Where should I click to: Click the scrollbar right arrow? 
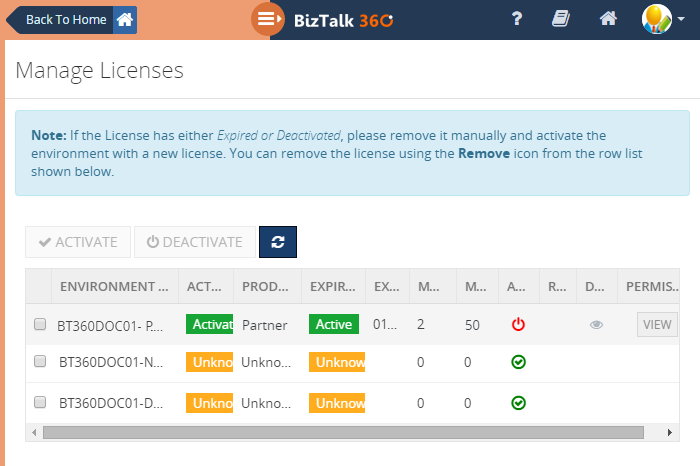[x=670, y=432]
